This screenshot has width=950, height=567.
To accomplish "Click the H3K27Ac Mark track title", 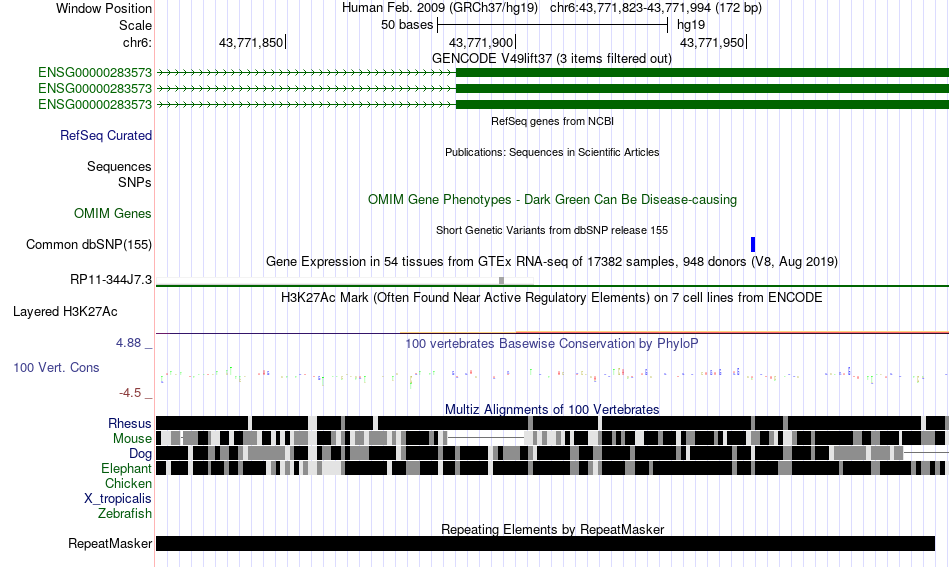I will click(x=552, y=298).
